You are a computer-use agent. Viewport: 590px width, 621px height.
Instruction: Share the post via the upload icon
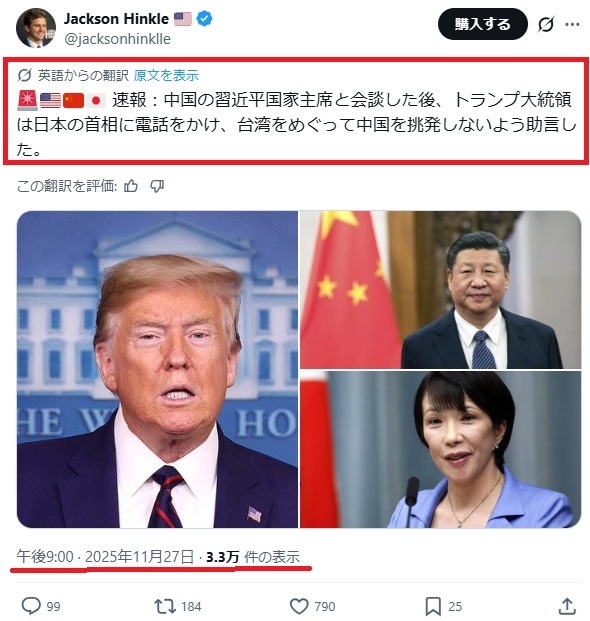click(x=567, y=606)
